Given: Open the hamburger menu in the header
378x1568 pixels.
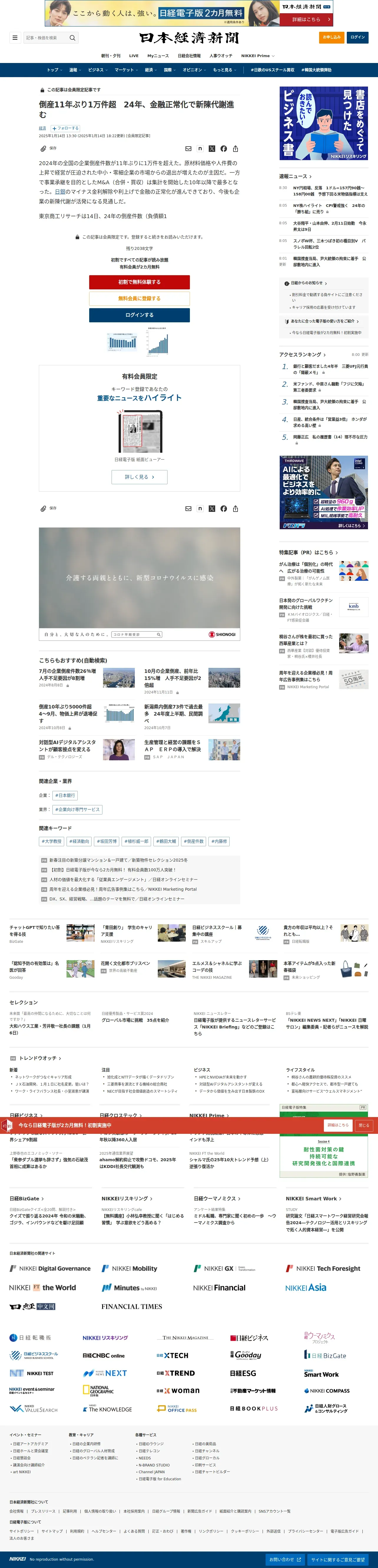Looking at the screenshot, I should [x=15, y=38].
